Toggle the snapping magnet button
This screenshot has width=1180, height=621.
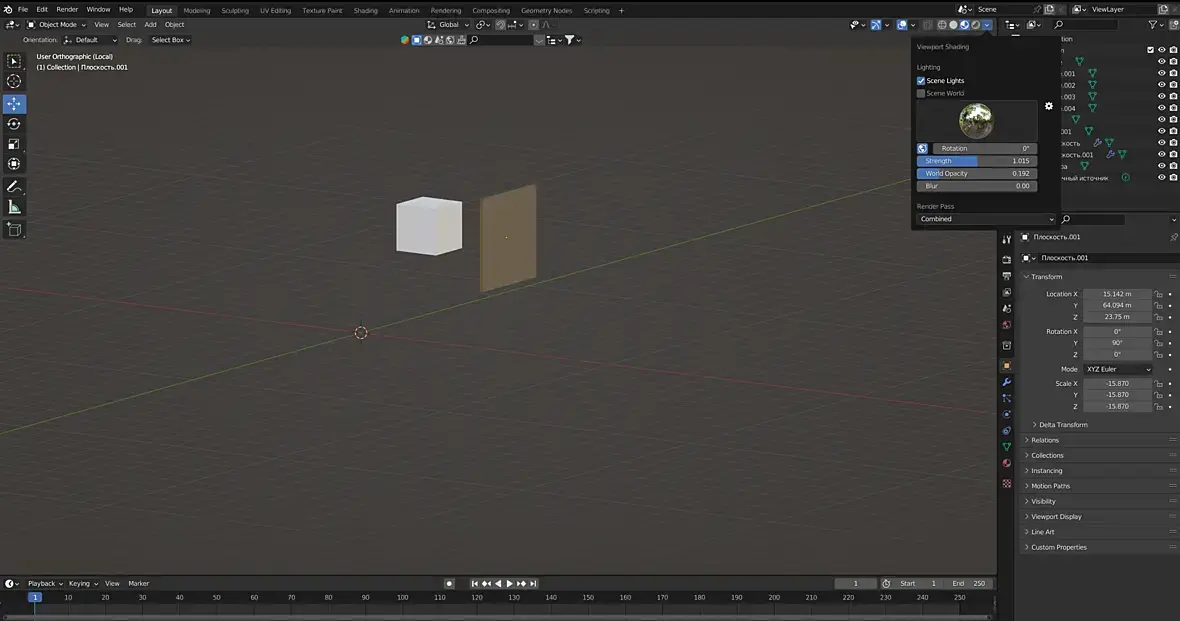click(500, 25)
